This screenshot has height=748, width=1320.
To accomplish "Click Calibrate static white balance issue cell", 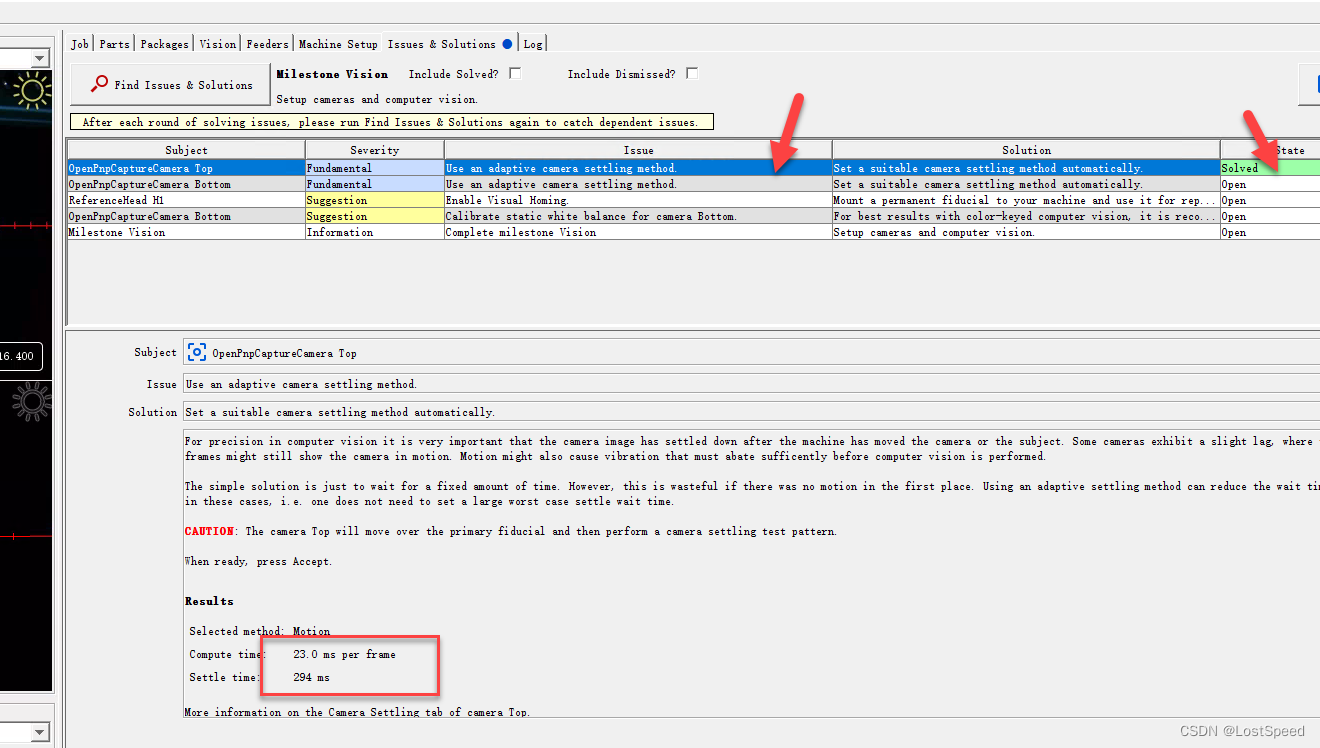I will (638, 216).
